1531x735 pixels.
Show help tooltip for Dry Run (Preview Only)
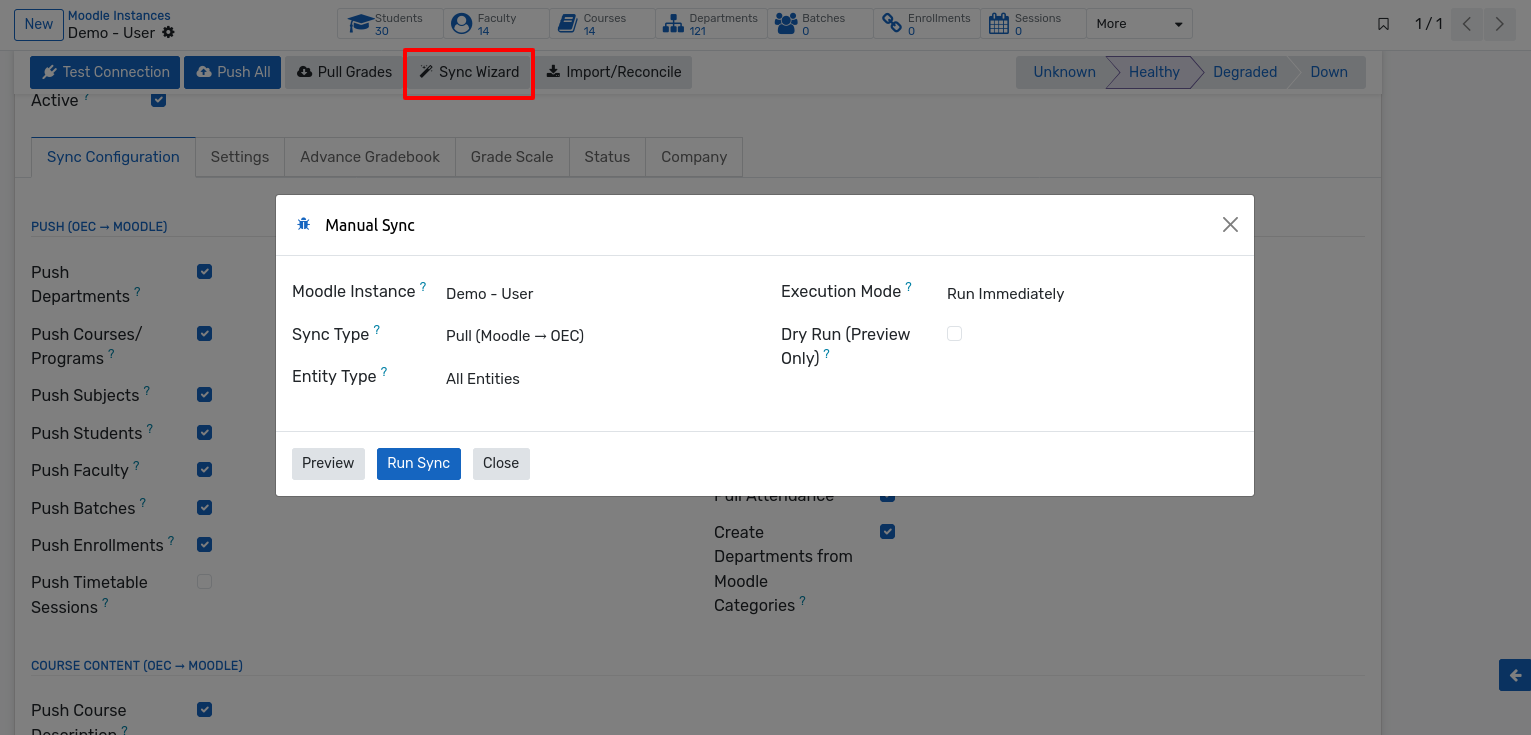tap(827, 354)
